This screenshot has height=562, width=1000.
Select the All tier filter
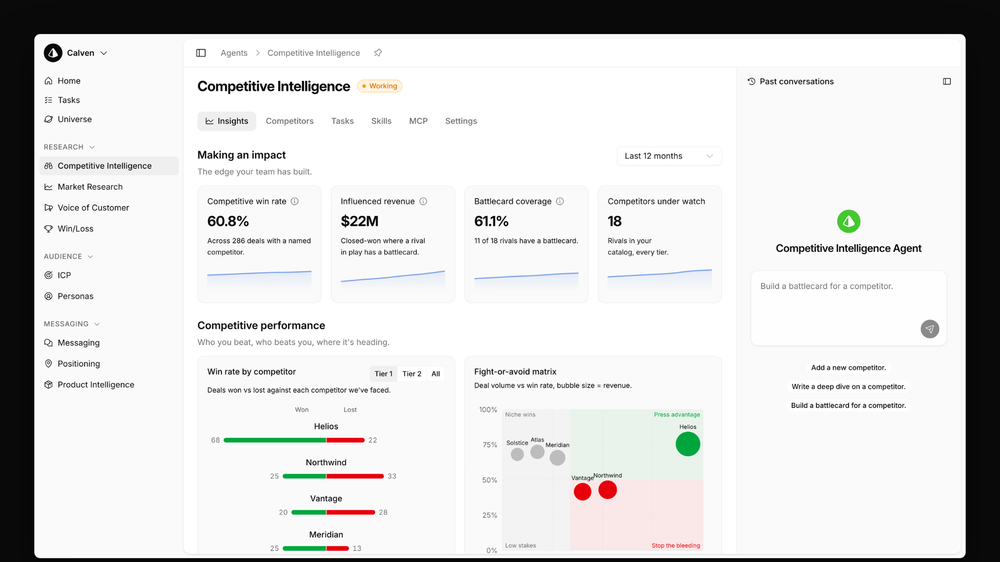coord(436,374)
